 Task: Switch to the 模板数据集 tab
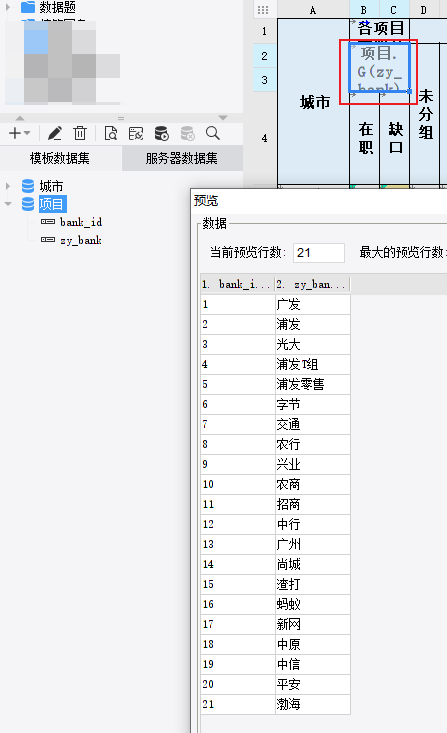pos(60,158)
